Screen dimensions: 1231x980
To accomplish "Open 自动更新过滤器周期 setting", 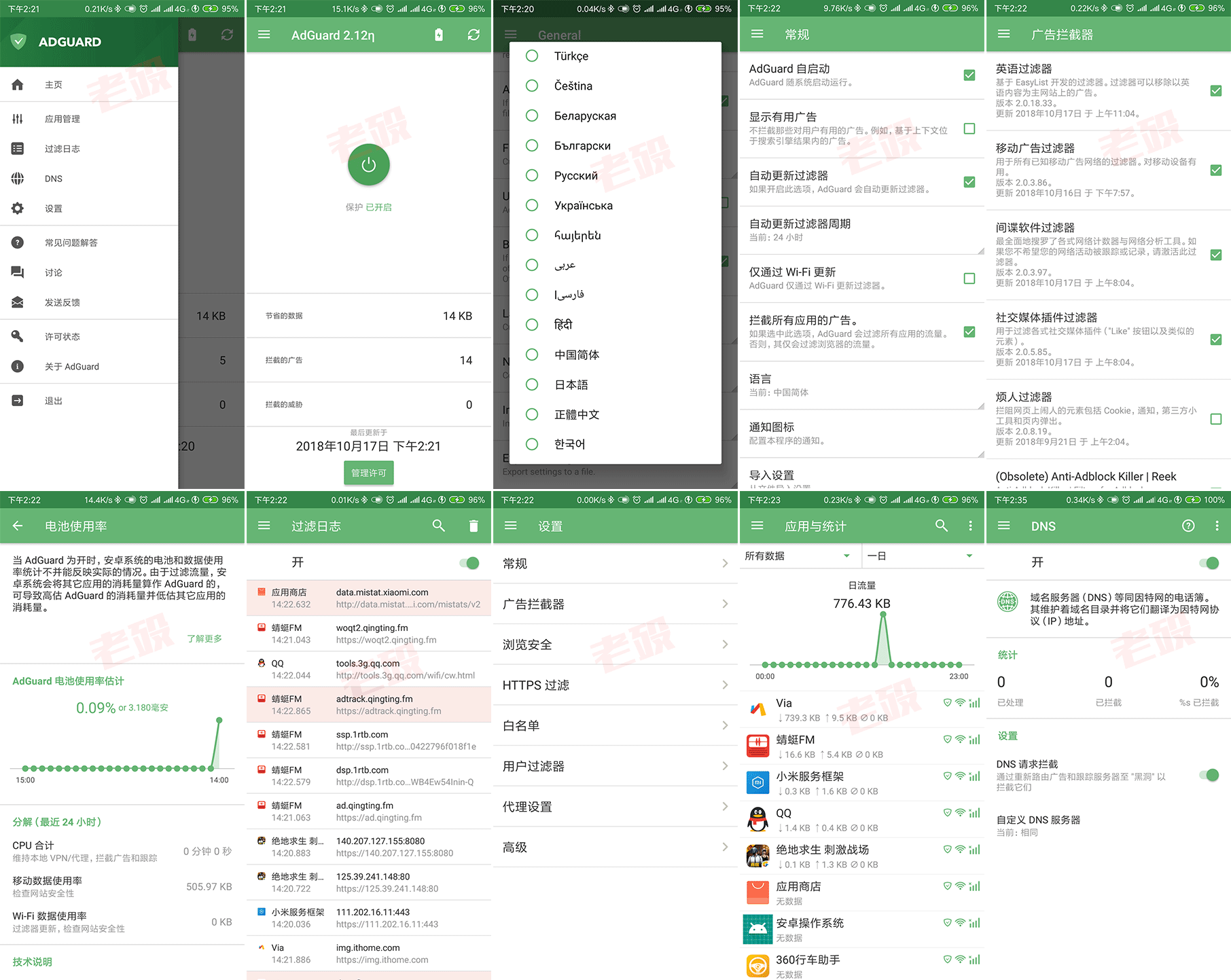I will [x=861, y=230].
